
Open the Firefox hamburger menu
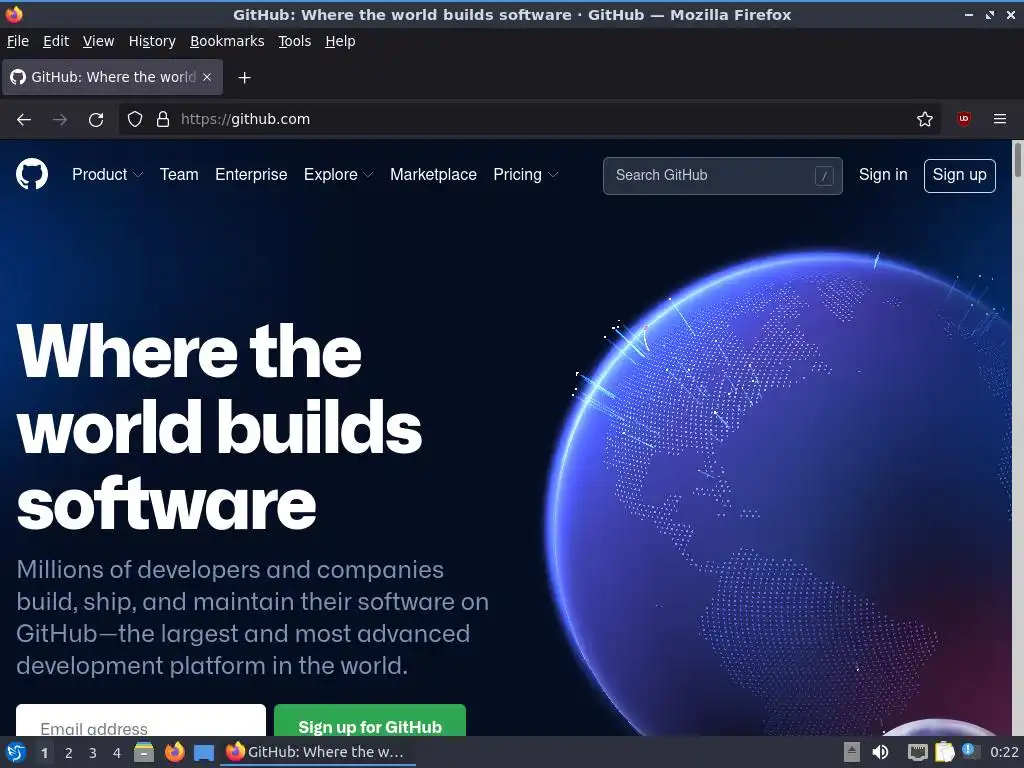[x=1000, y=119]
